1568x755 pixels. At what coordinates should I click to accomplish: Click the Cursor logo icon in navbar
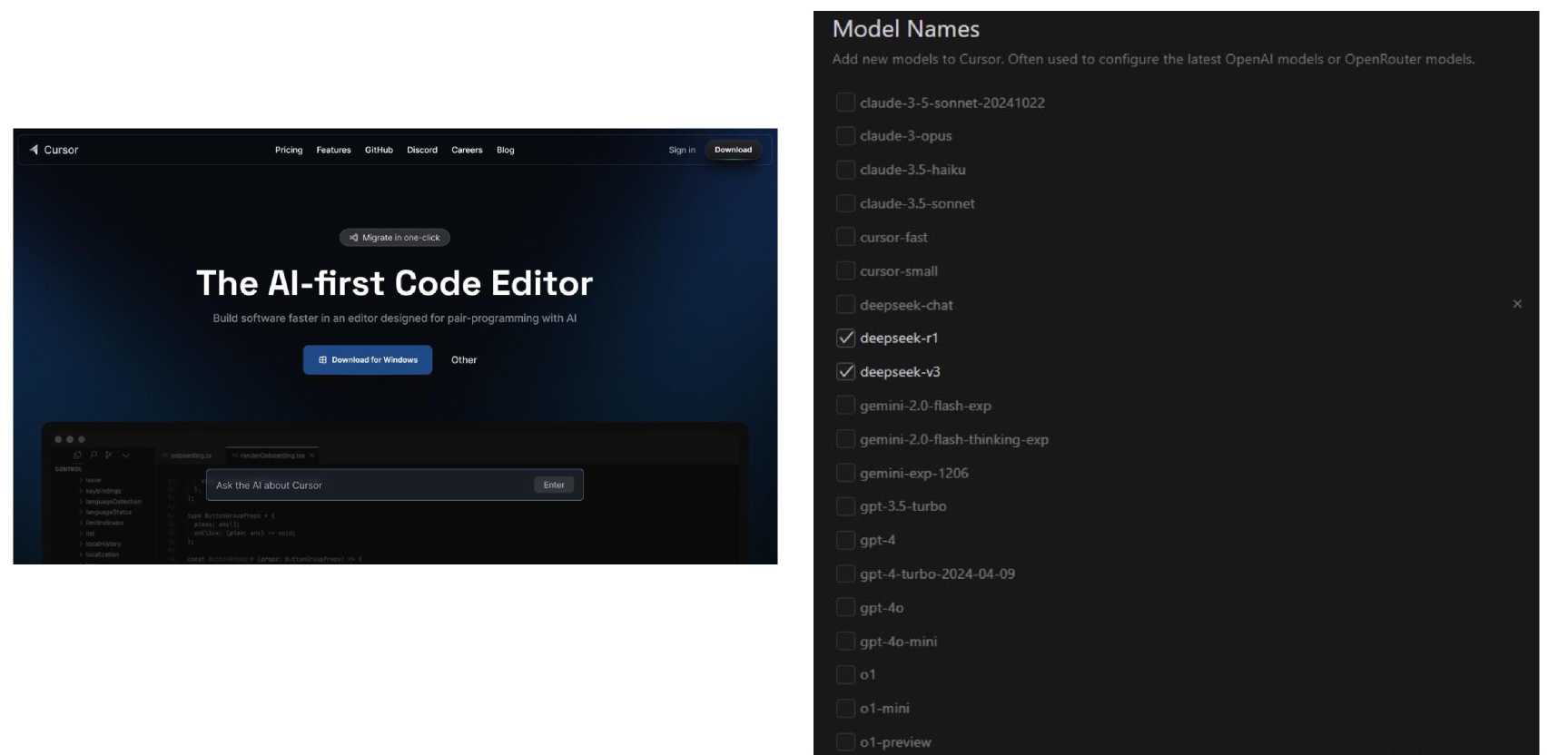pos(35,150)
